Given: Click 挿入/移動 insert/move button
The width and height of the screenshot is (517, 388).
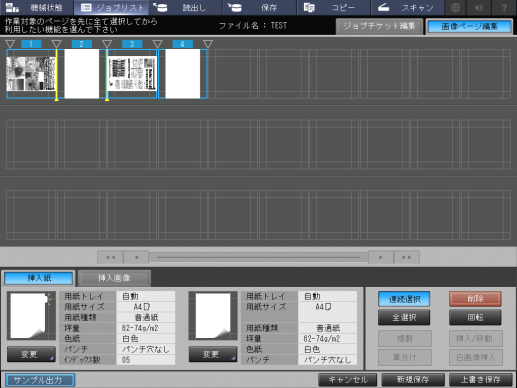Looking at the screenshot, I should [476, 339].
